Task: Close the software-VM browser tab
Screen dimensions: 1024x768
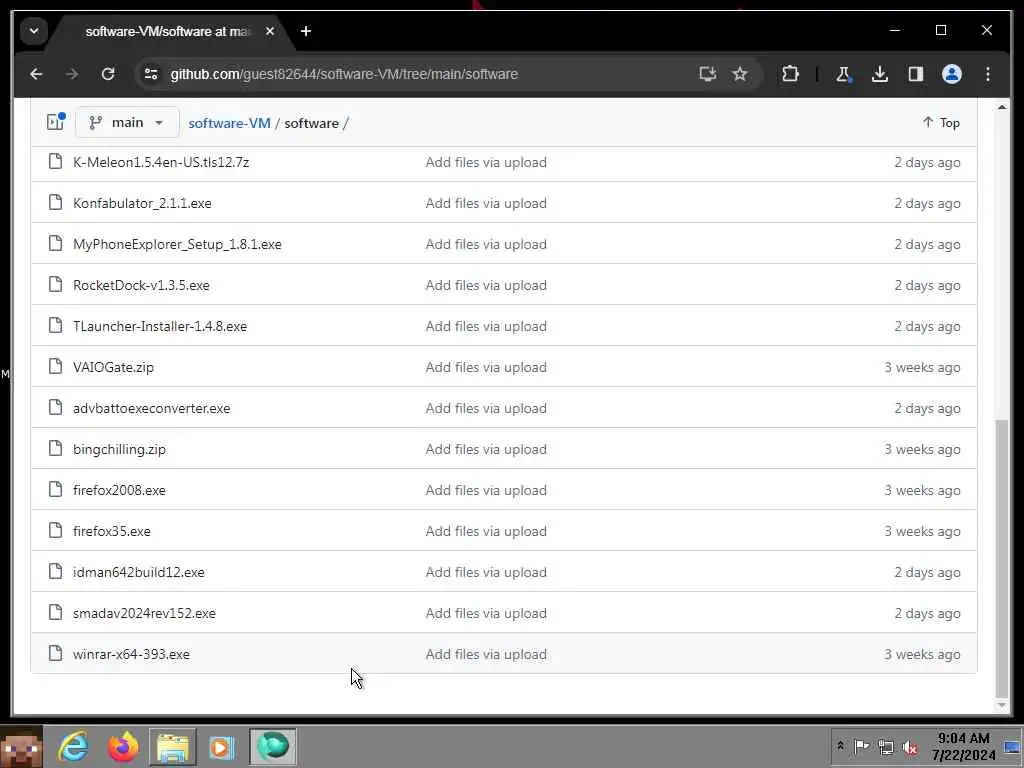Action: click(270, 31)
